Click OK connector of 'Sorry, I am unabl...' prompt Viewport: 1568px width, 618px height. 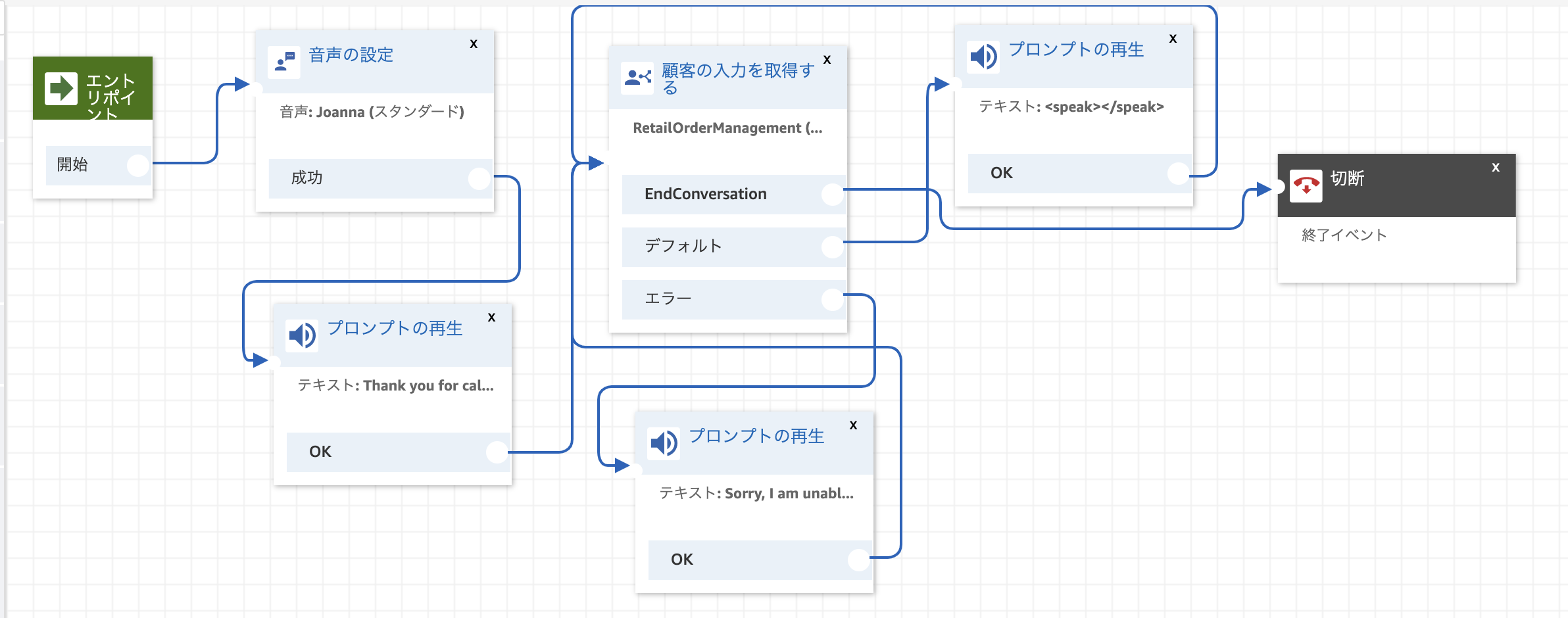click(x=859, y=559)
